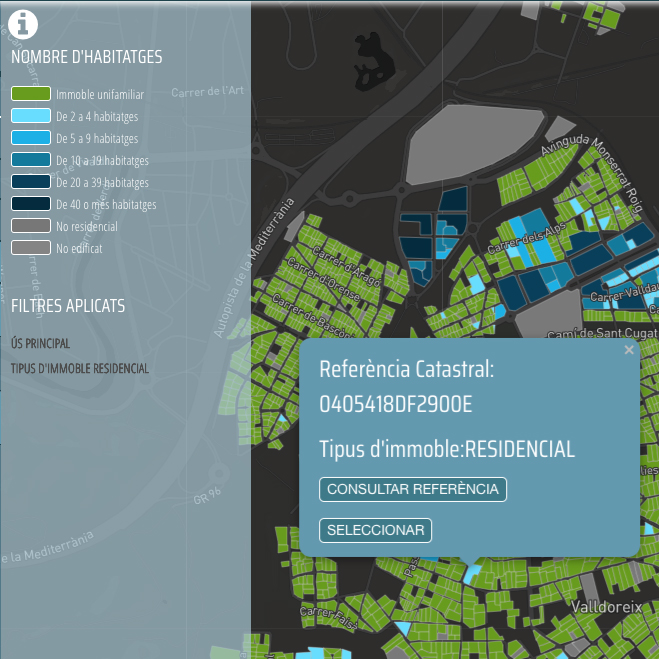
Task: Open the info icon in the panel
Action: click(x=23, y=24)
